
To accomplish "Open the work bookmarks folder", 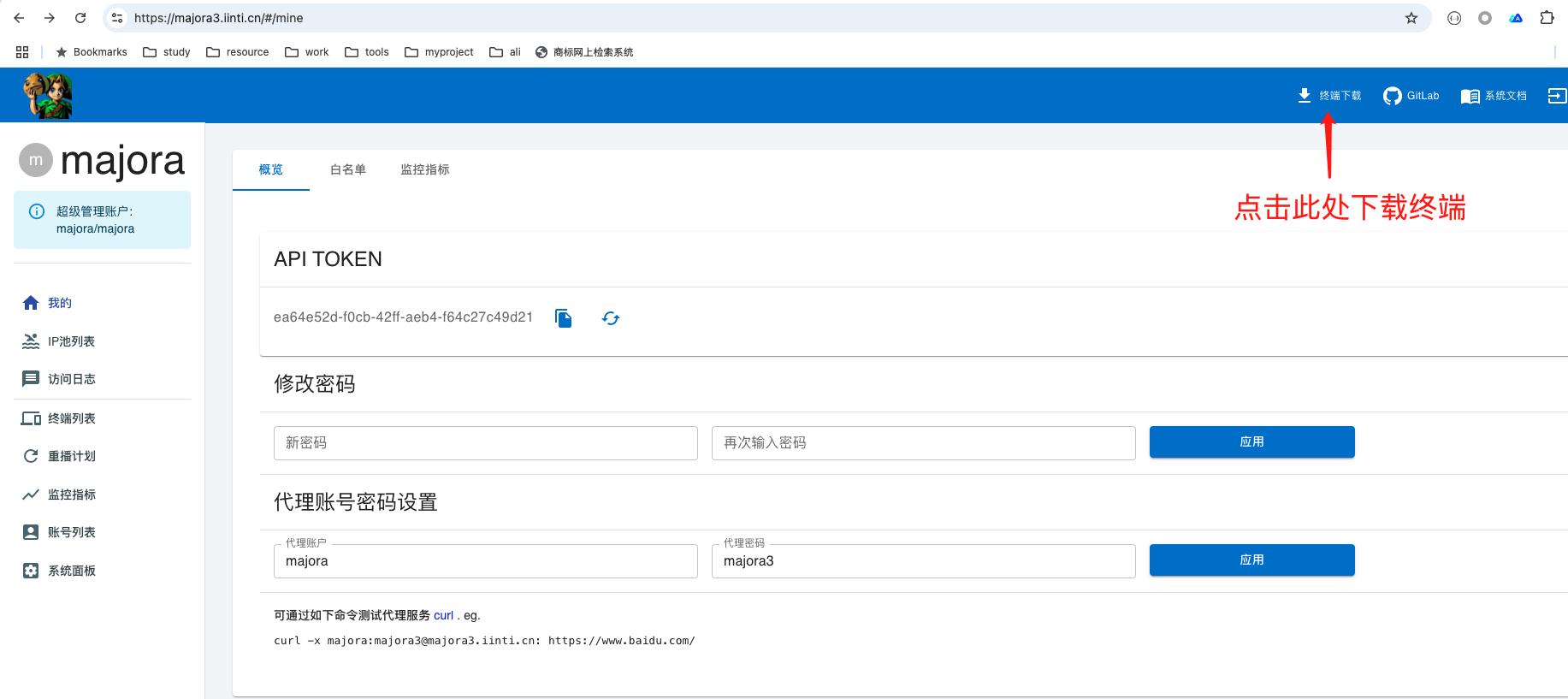I will click(x=307, y=52).
